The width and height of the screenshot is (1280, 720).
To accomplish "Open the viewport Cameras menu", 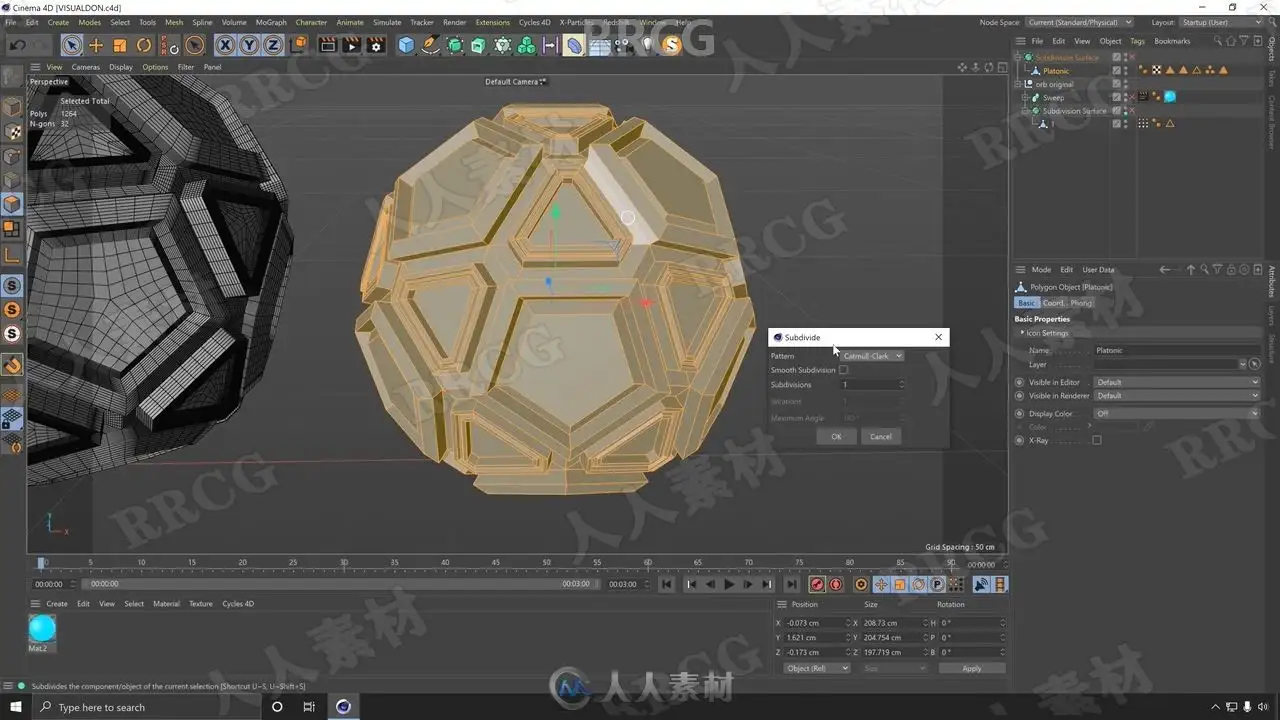I will 85,67.
